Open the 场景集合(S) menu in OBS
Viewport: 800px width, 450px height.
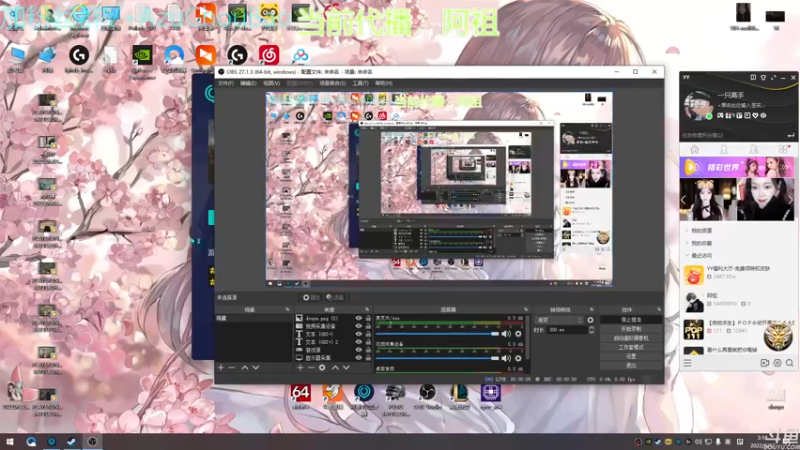click(x=332, y=83)
